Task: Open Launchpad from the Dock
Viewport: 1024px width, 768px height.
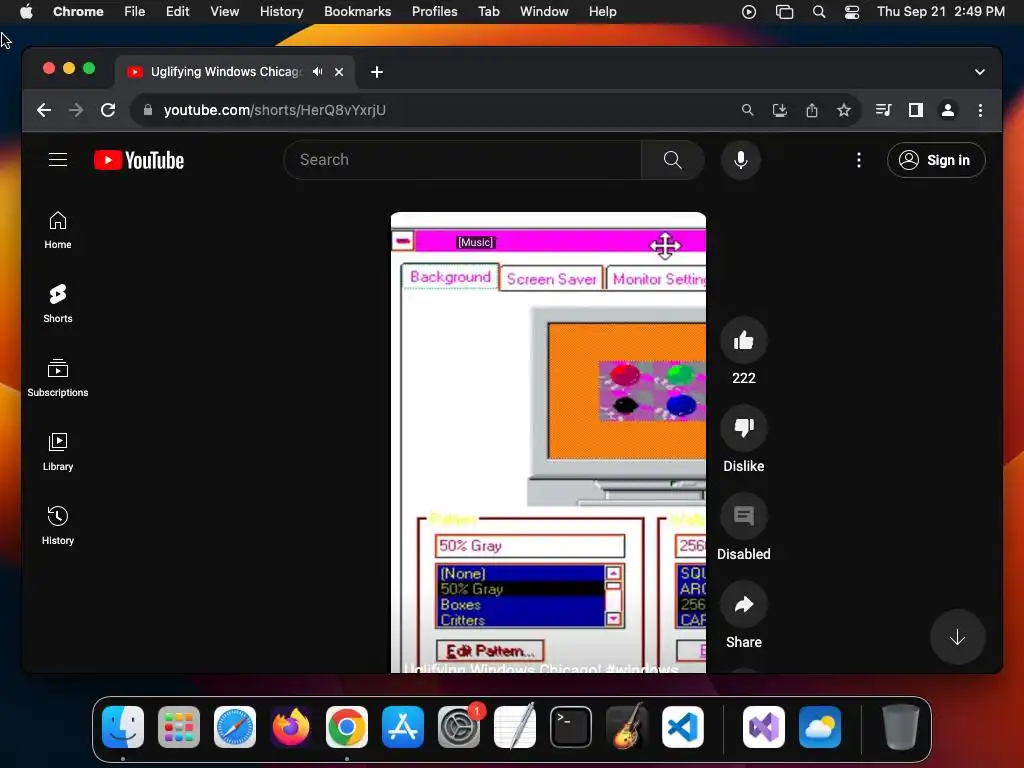Action: click(179, 727)
